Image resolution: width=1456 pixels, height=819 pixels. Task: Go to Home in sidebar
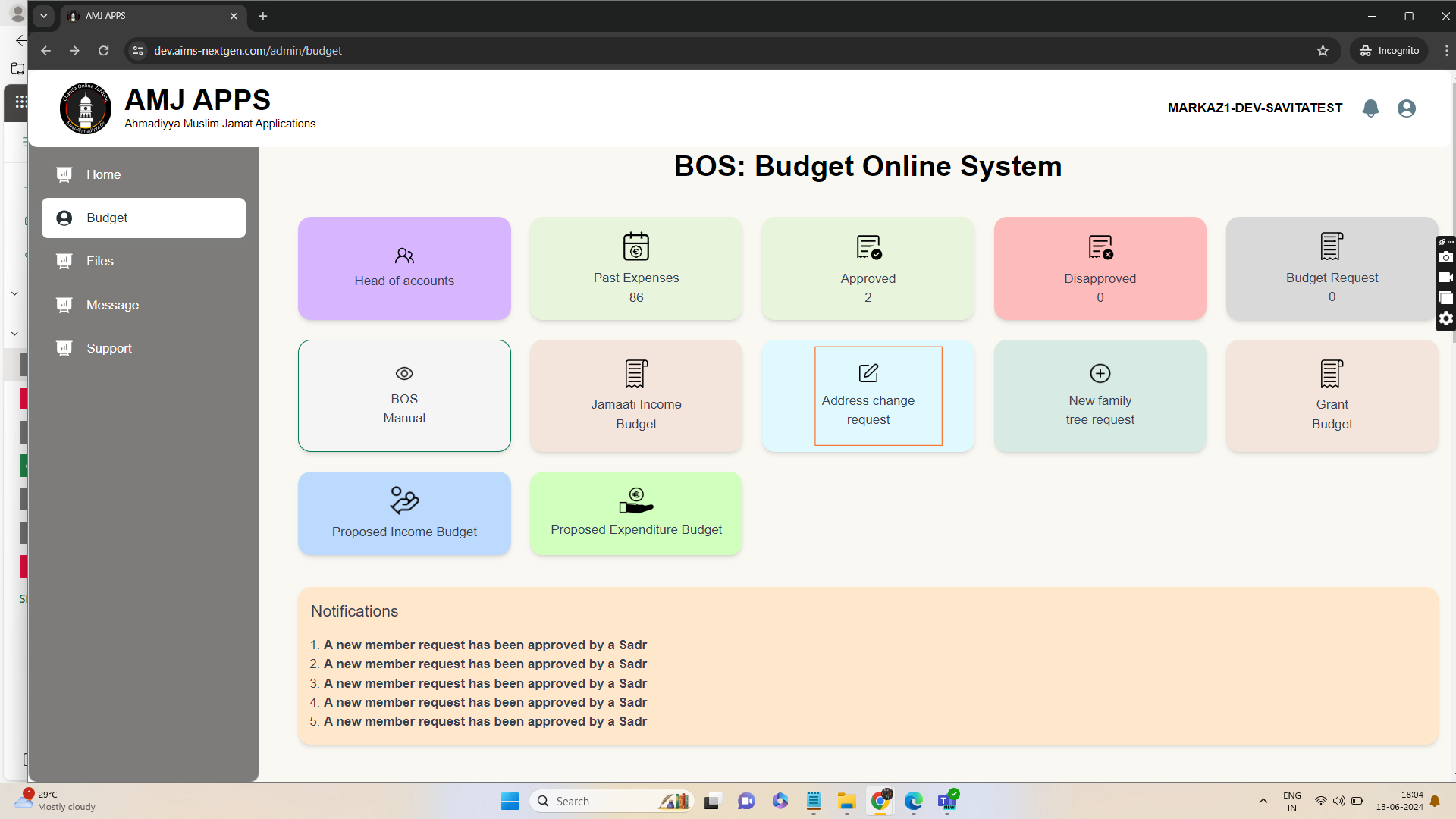pyautogui.click(x=143, y=174)
